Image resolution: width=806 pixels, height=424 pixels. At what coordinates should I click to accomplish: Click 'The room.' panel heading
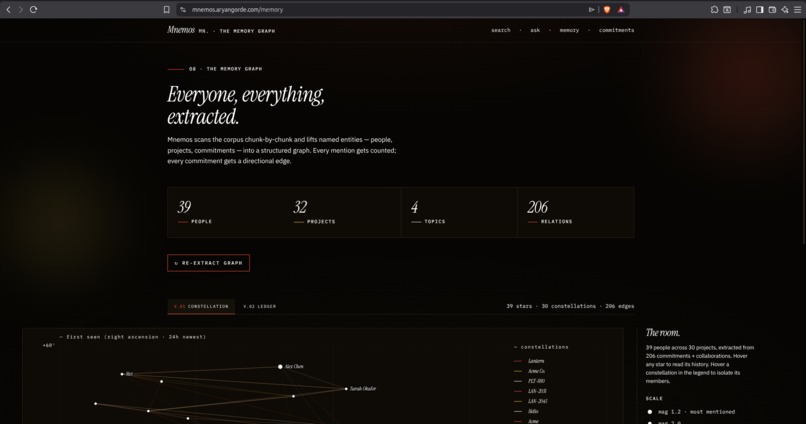click(x=663, y=333)
